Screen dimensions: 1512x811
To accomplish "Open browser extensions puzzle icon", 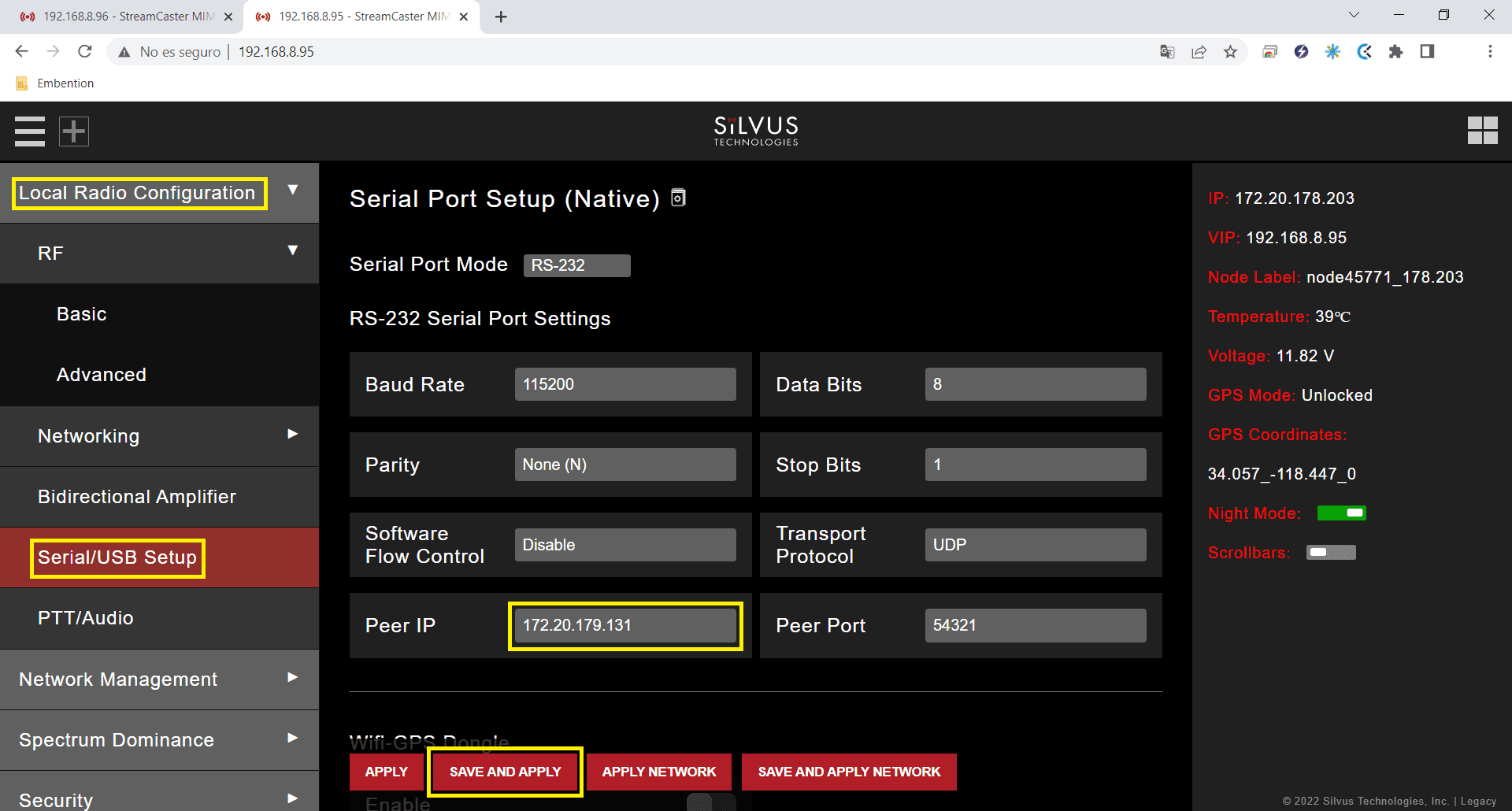I will [x=1395, y=52].
